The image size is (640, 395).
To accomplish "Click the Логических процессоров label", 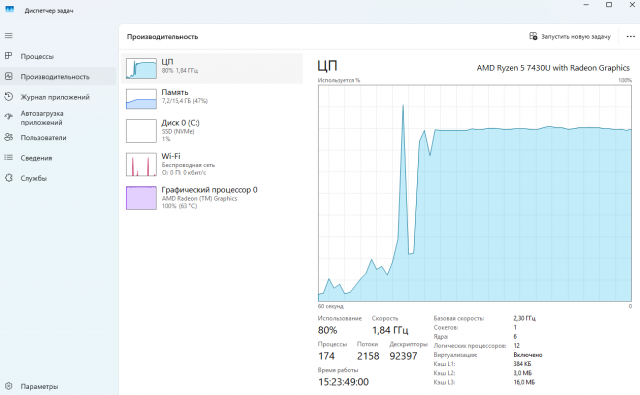I will coord(470,346).
